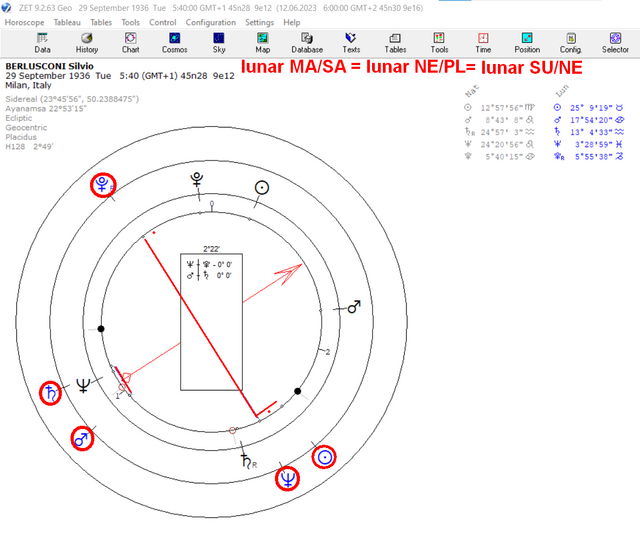Click the Sidereal zodiac setting line
The width and height of the screenshot is (640, 544).
[x=72, y=99]
